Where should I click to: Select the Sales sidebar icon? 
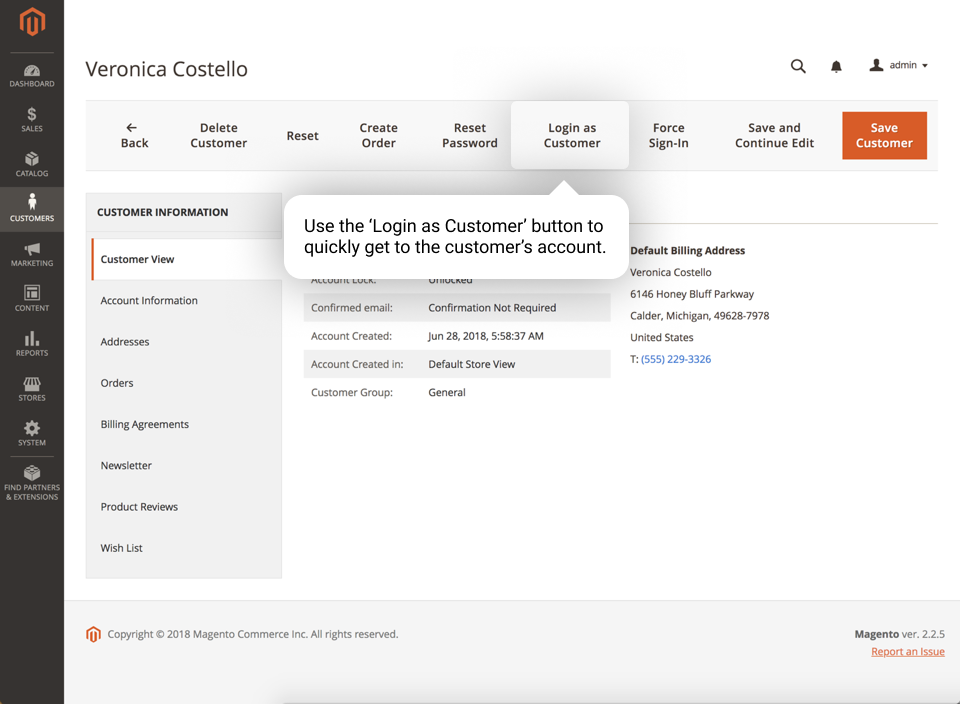coord(32,119)
